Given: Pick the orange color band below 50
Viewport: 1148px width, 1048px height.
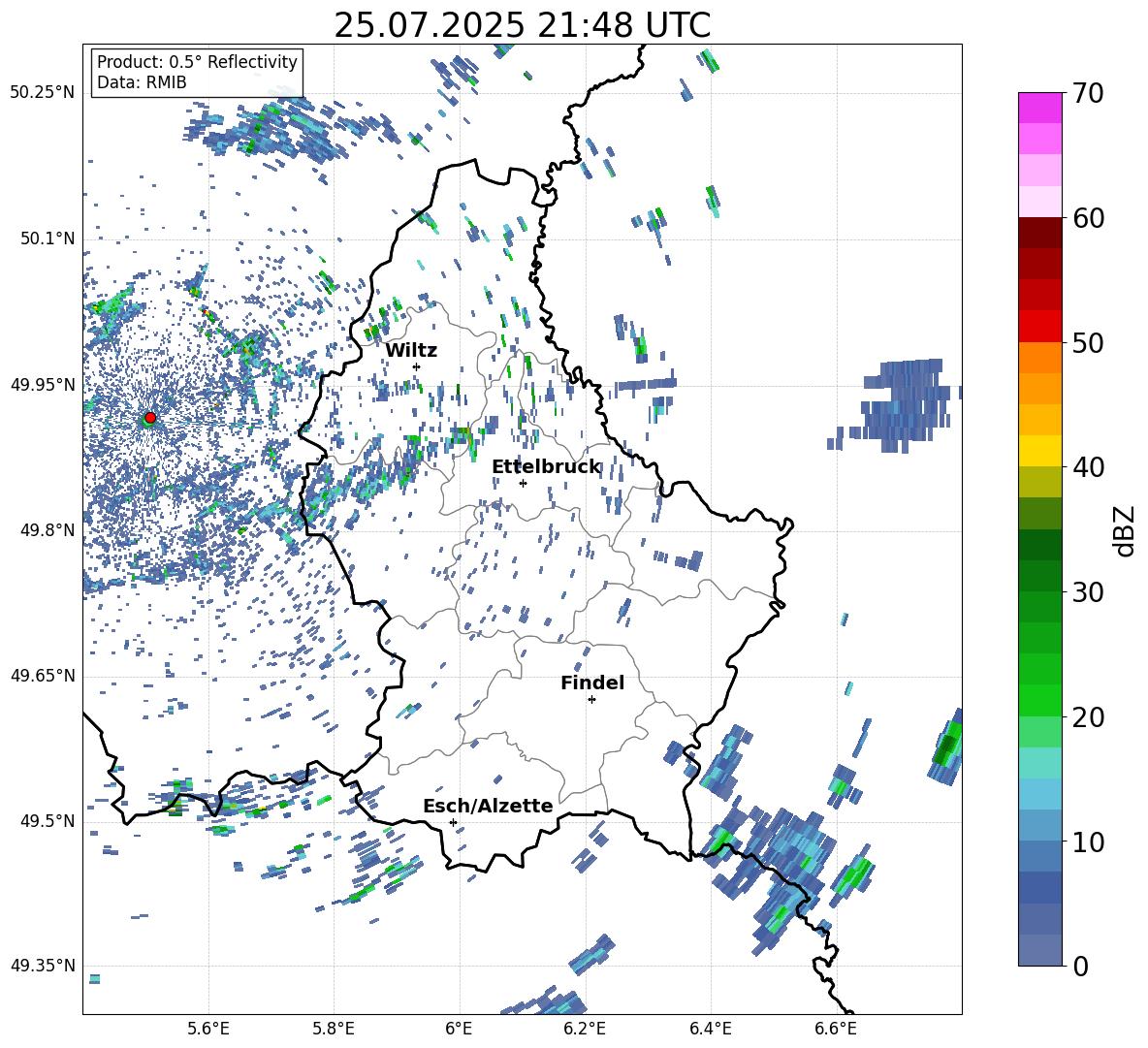Looking at the screenshot, I should 1039,358.
